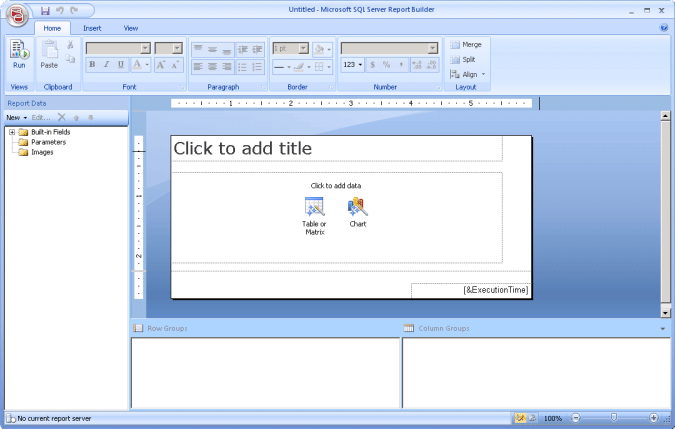Open the help question mark icon
The height and width of the screenshot is (429, 675).
(663, 28)
